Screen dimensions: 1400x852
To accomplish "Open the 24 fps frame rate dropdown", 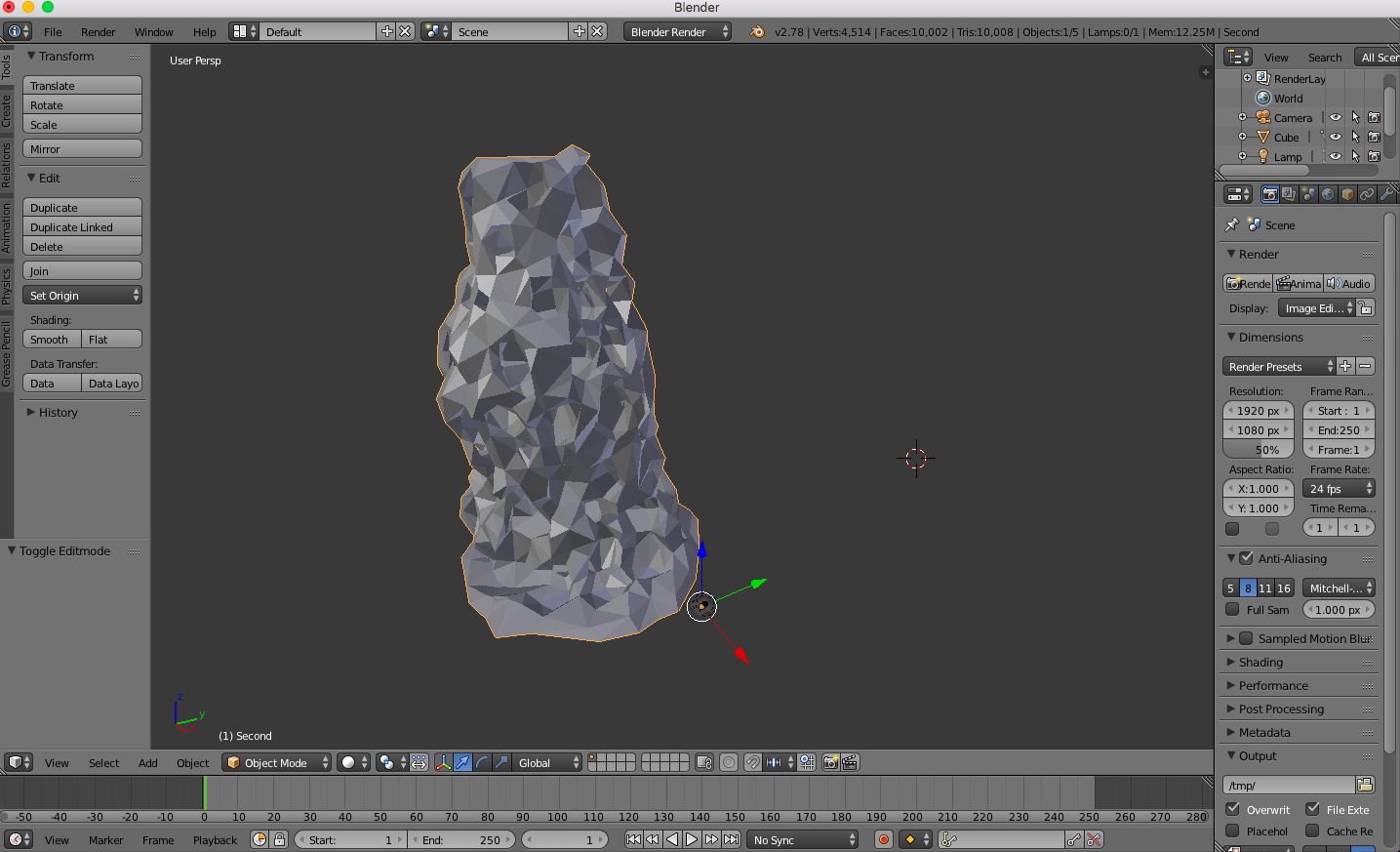I will click(x=1339, y=488).
